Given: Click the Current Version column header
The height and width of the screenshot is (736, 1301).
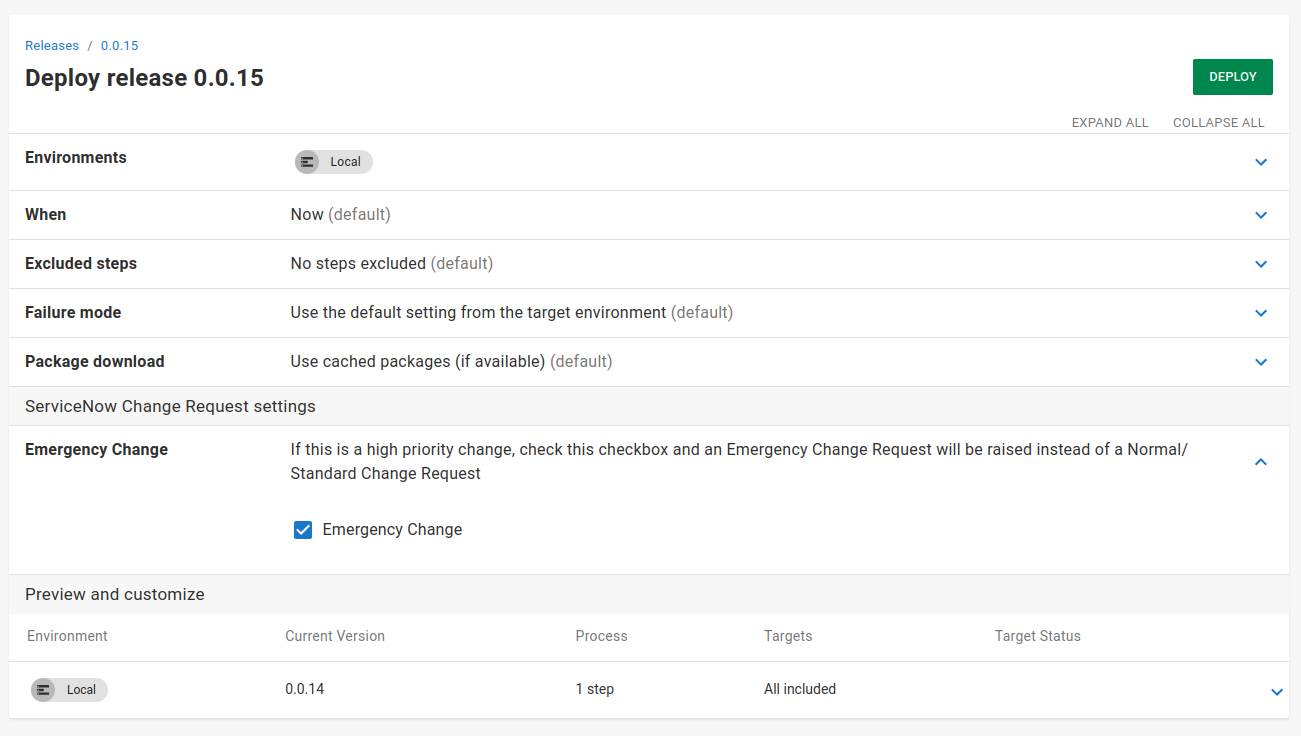Looking at the screenshot, I should 335,636.
